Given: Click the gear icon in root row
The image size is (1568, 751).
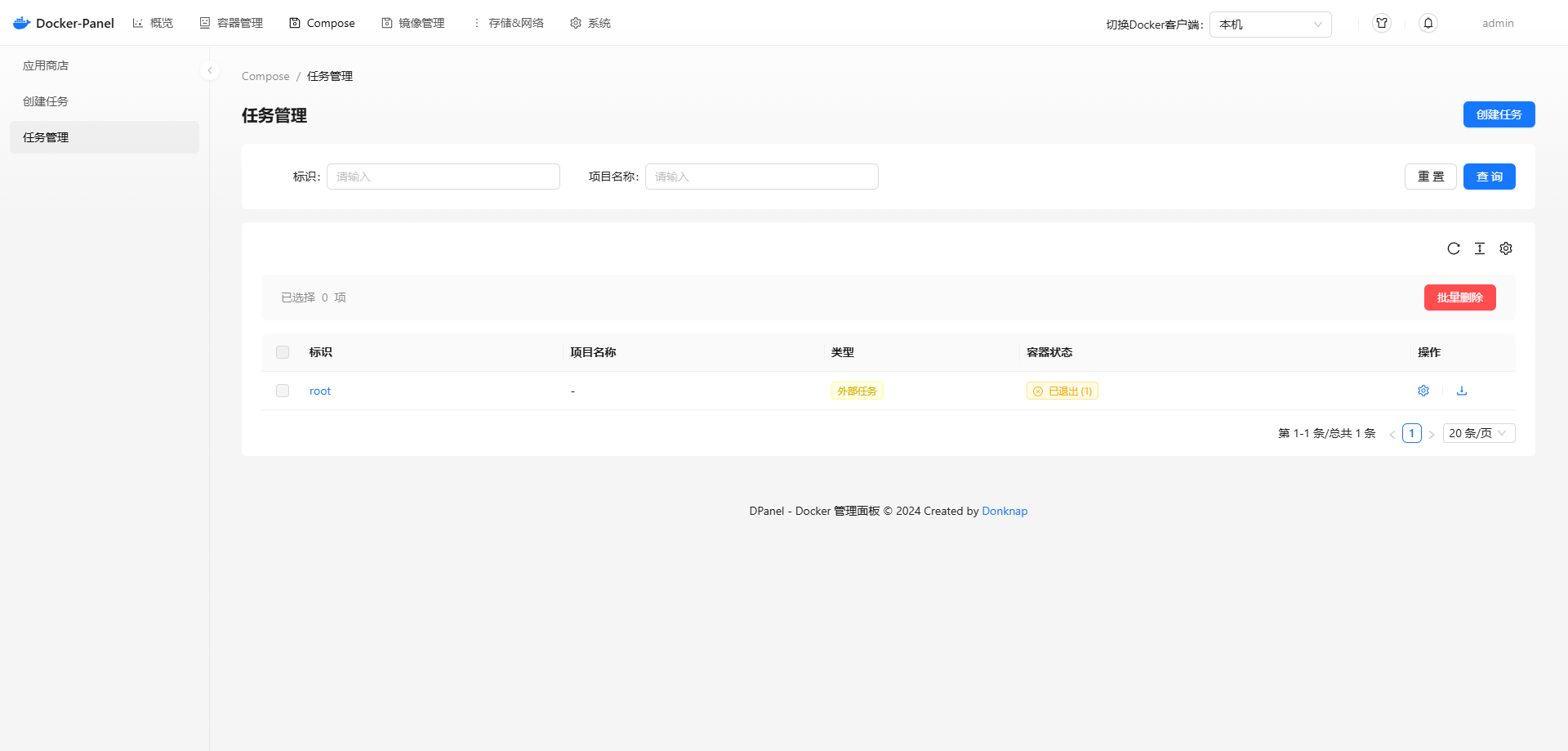Looking at the screenshot, I should pos(1423,391).
